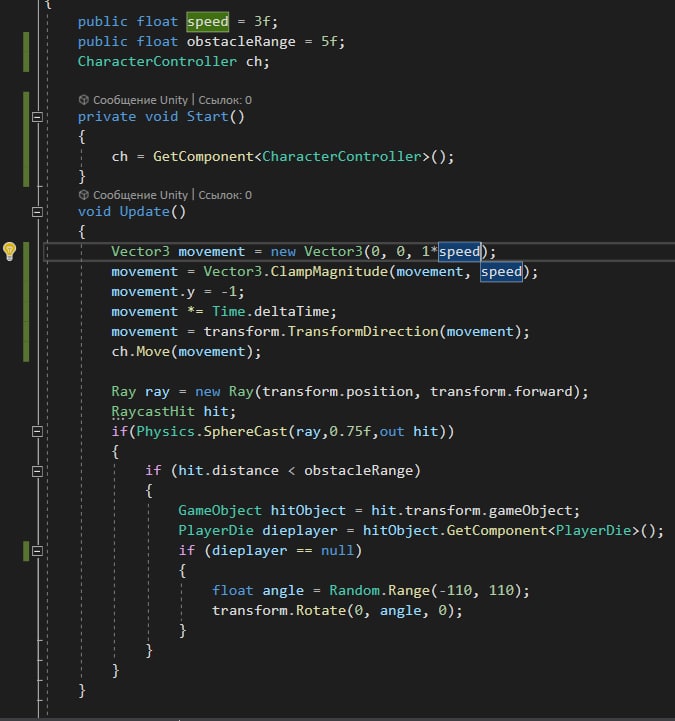Click 'RaycastHit' type name

[x=153, y=411]
